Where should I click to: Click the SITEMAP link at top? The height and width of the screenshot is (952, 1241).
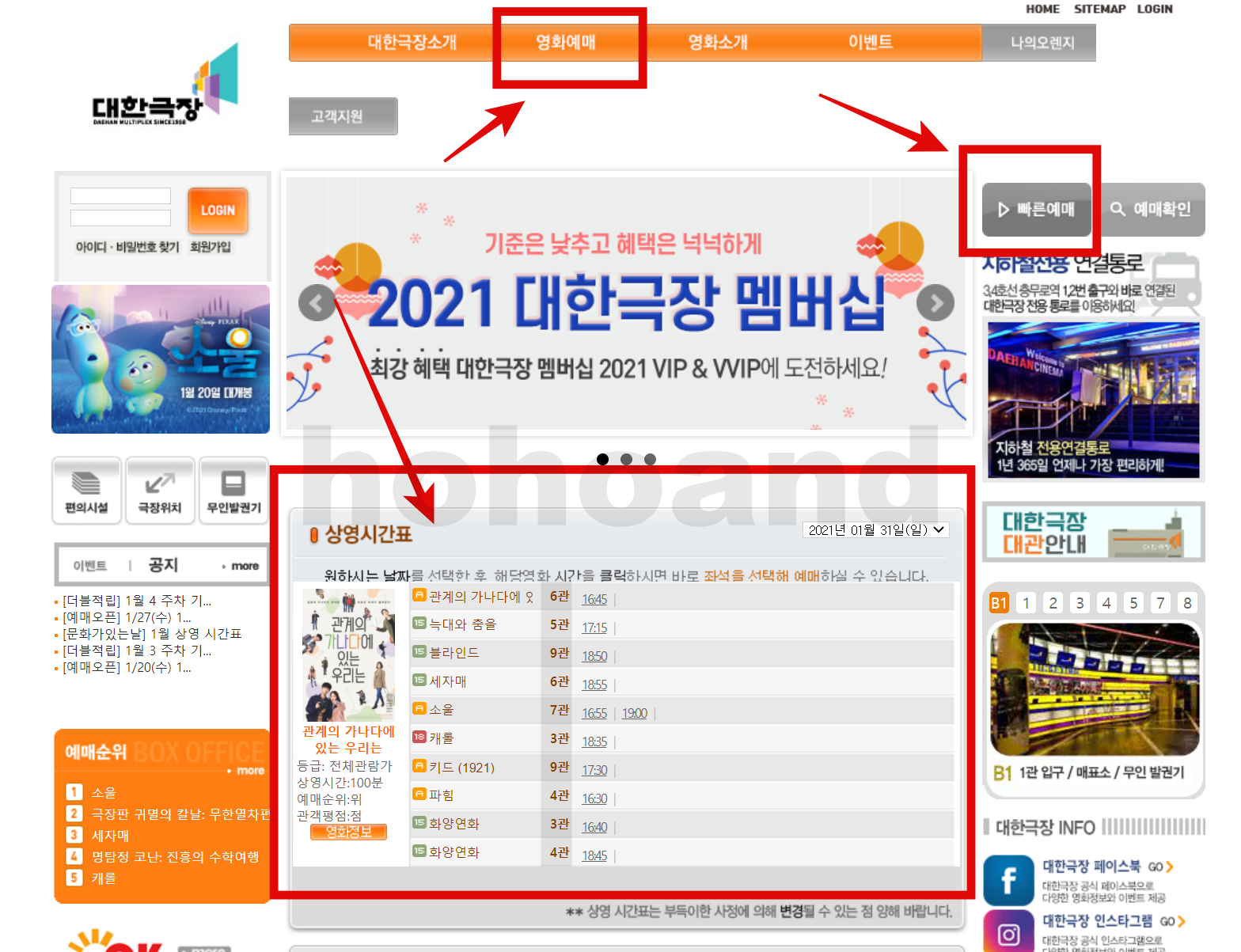1099,9
